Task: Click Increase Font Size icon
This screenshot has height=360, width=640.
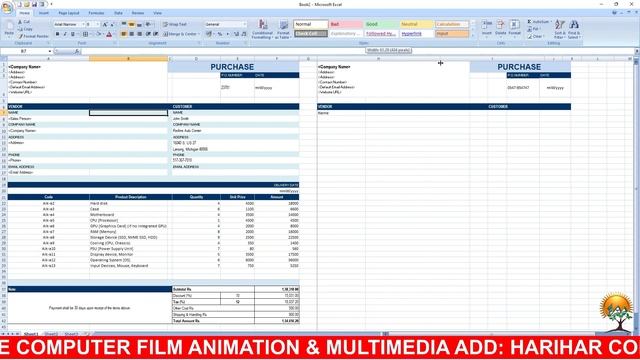Action: [105, 24]
